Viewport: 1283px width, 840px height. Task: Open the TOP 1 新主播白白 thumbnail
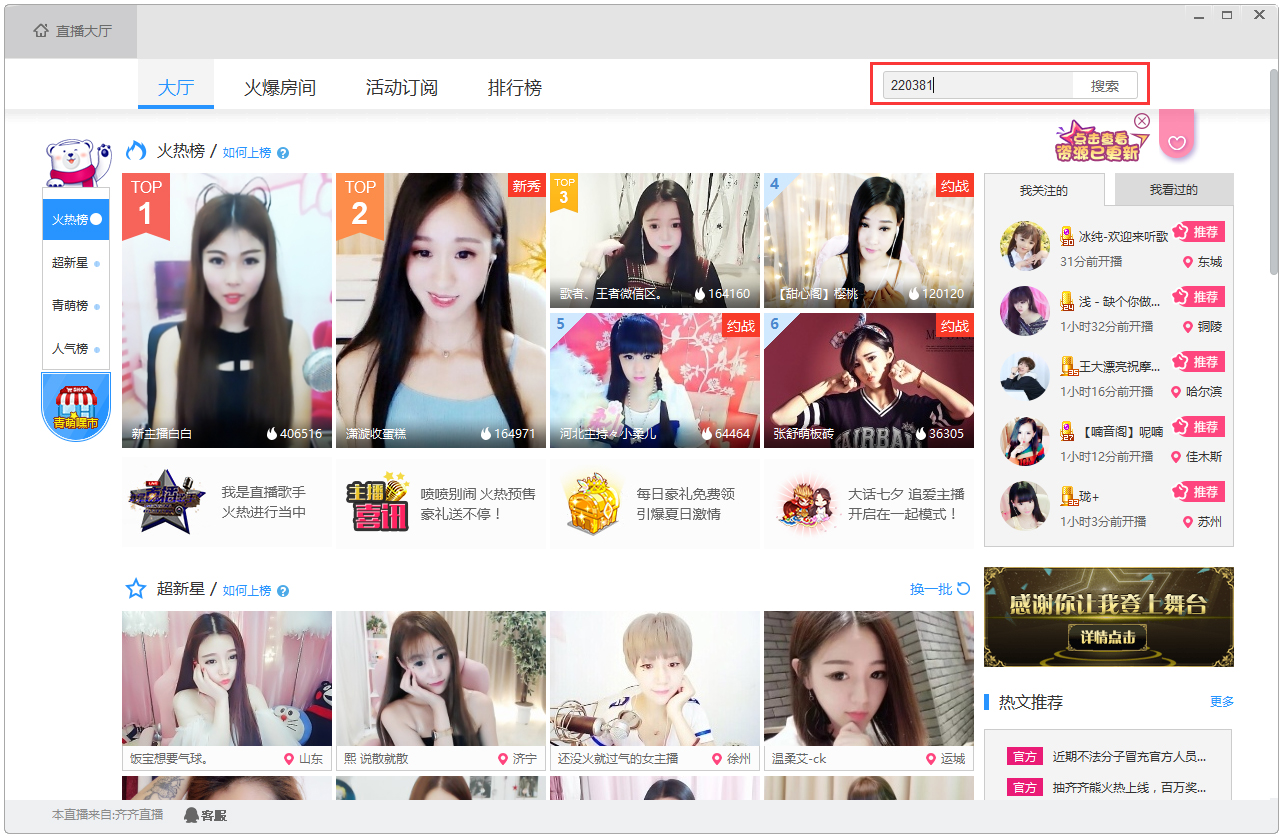click(227, 310)
